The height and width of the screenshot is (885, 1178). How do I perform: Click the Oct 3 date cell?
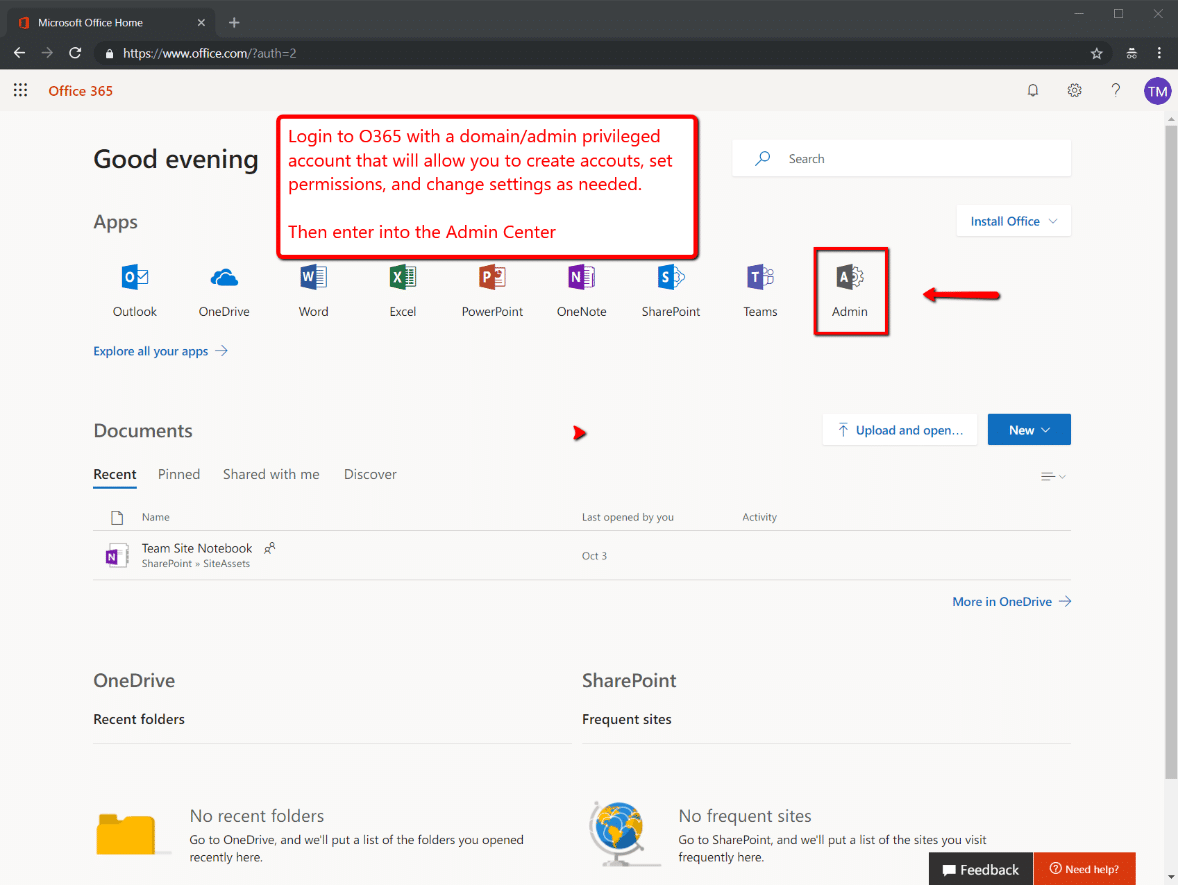click(x=594, y=556)
